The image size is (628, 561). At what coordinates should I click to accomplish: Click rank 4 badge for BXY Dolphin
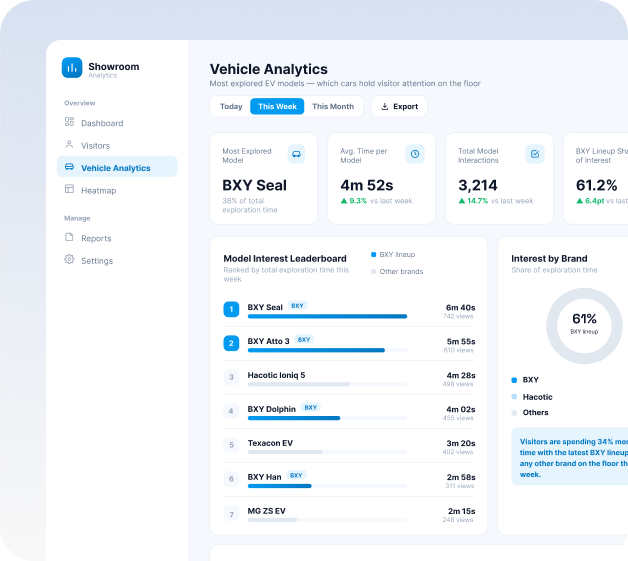[x=231, y=411]
